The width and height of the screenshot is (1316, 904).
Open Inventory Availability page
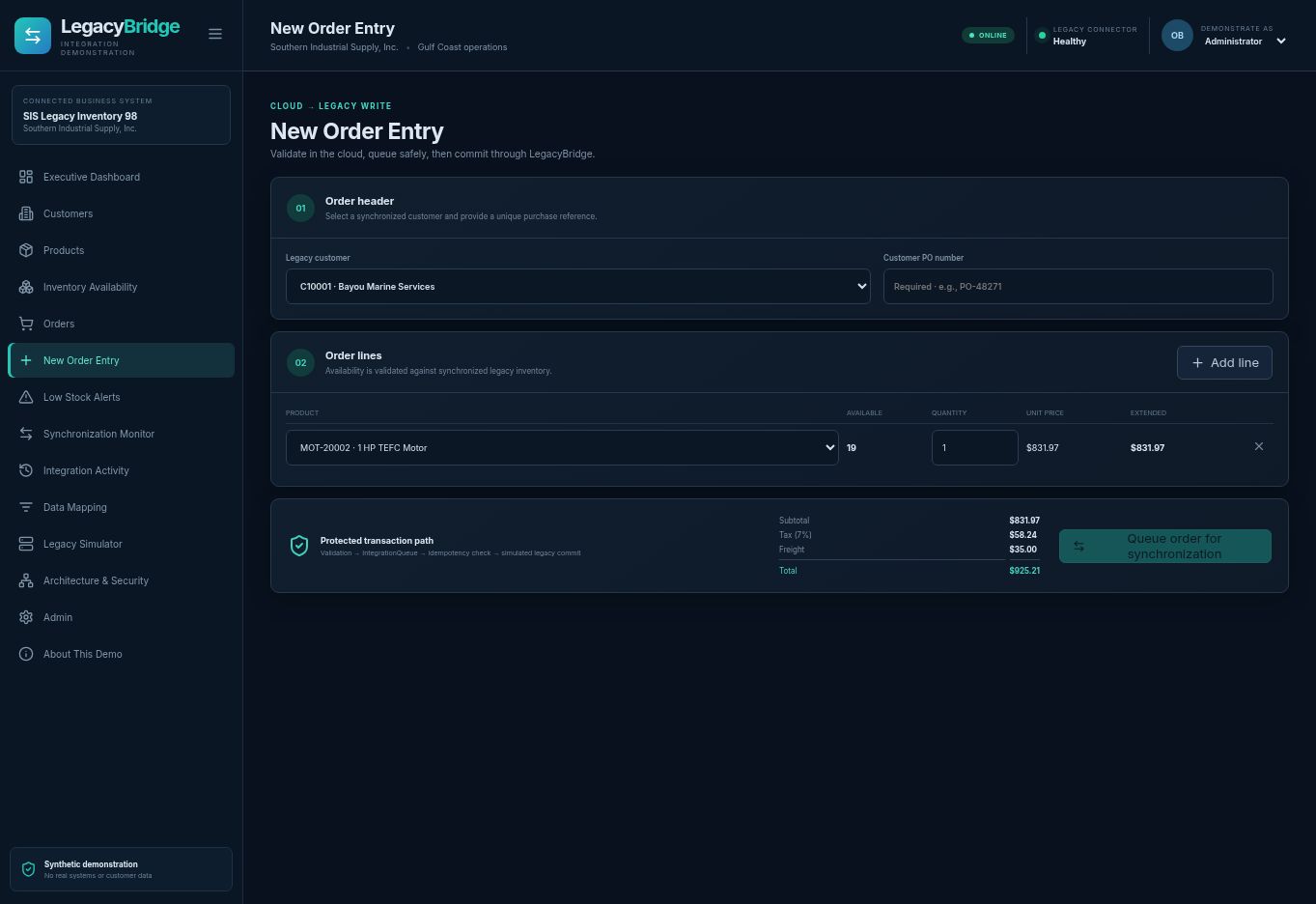click(x=122, y=287)
